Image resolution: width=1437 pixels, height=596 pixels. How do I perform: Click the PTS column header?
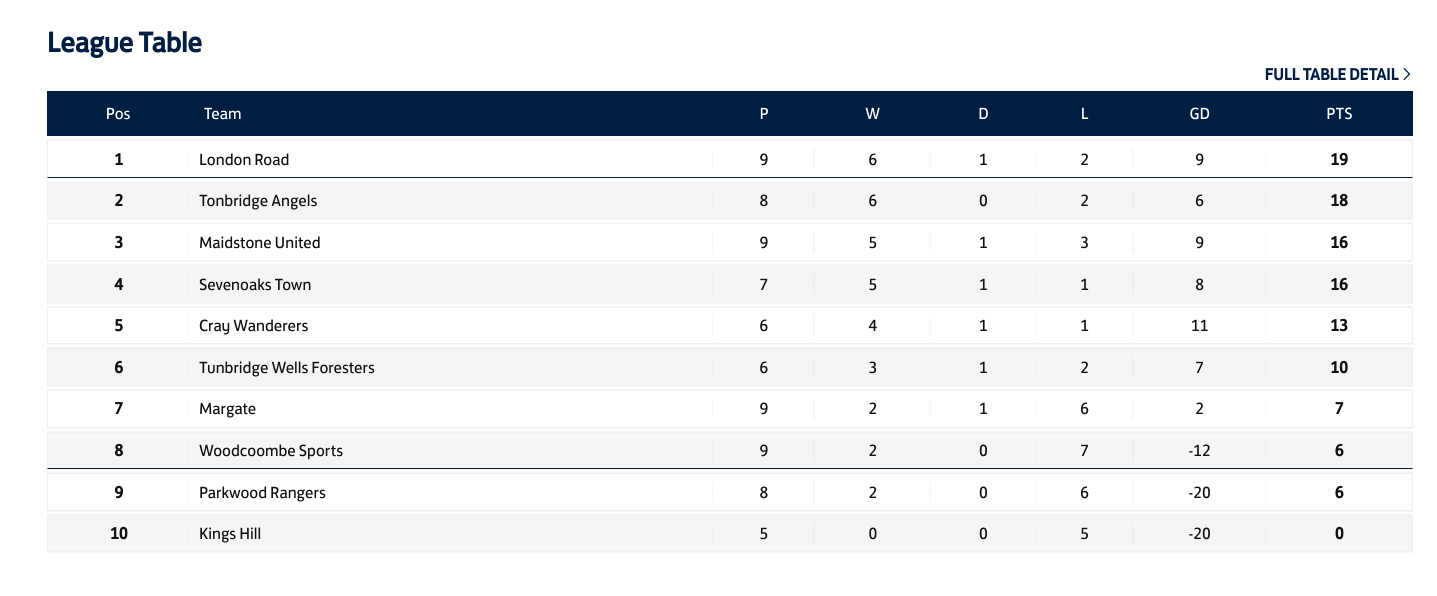click(1339, 114)
